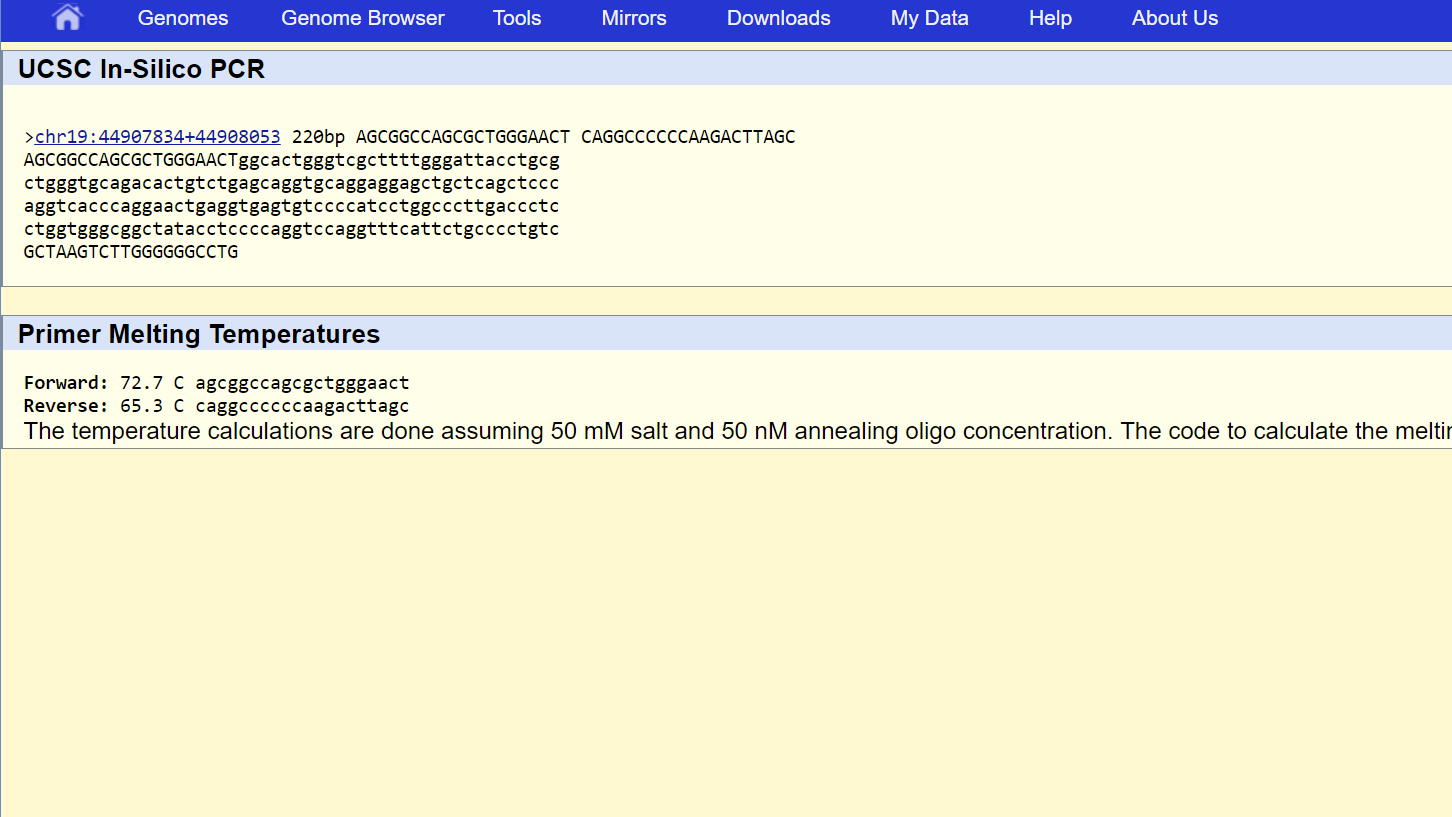This screenshot has width=1452, height=817.
Task: Open the Help menu
Action: 1050,18
